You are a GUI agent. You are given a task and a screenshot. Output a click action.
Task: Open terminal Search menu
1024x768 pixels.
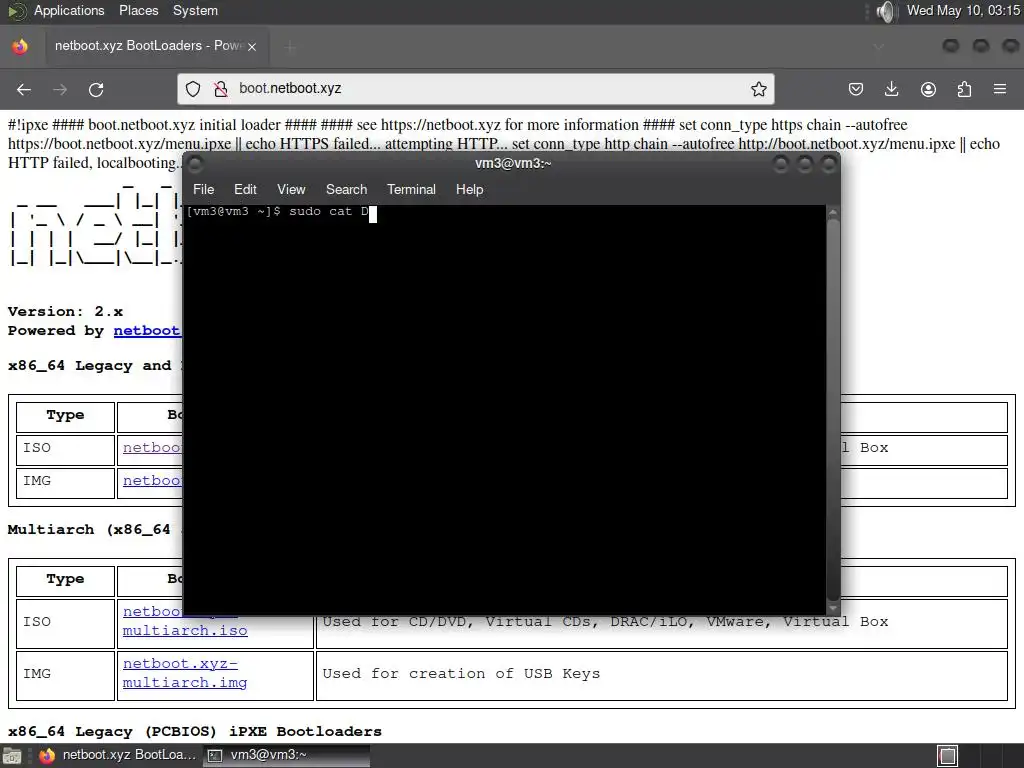pyautogui.click(x=346, y=189)
